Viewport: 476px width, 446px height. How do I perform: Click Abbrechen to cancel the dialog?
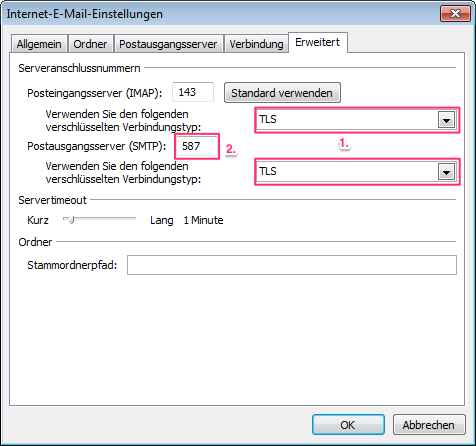coord(429,425)
